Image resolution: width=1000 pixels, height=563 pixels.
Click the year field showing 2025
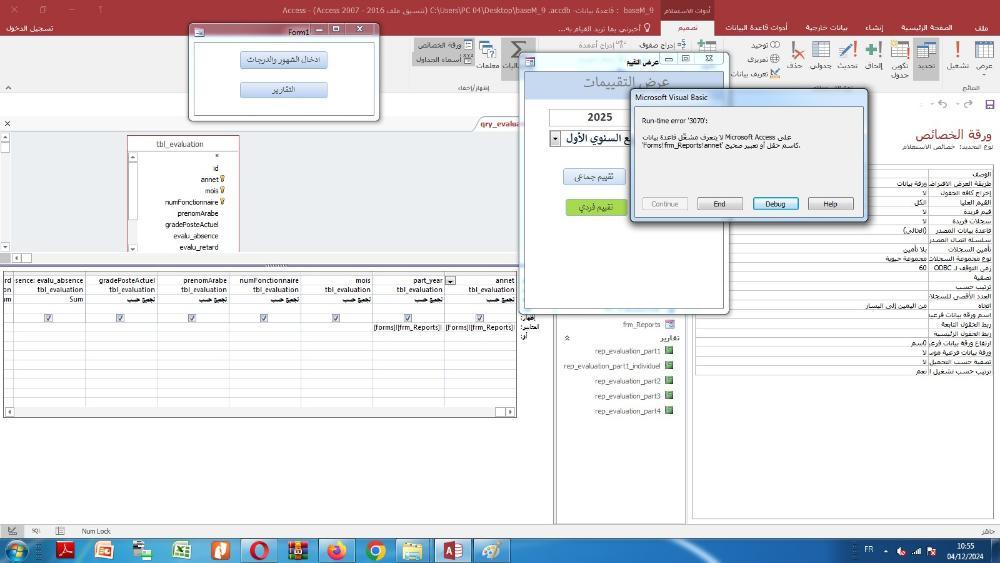[590, 117]
